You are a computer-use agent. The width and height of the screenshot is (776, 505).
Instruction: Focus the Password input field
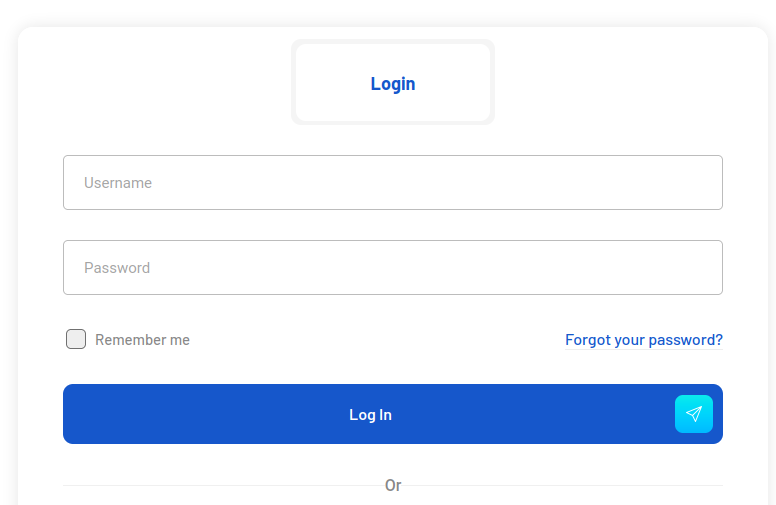(392, 268)
